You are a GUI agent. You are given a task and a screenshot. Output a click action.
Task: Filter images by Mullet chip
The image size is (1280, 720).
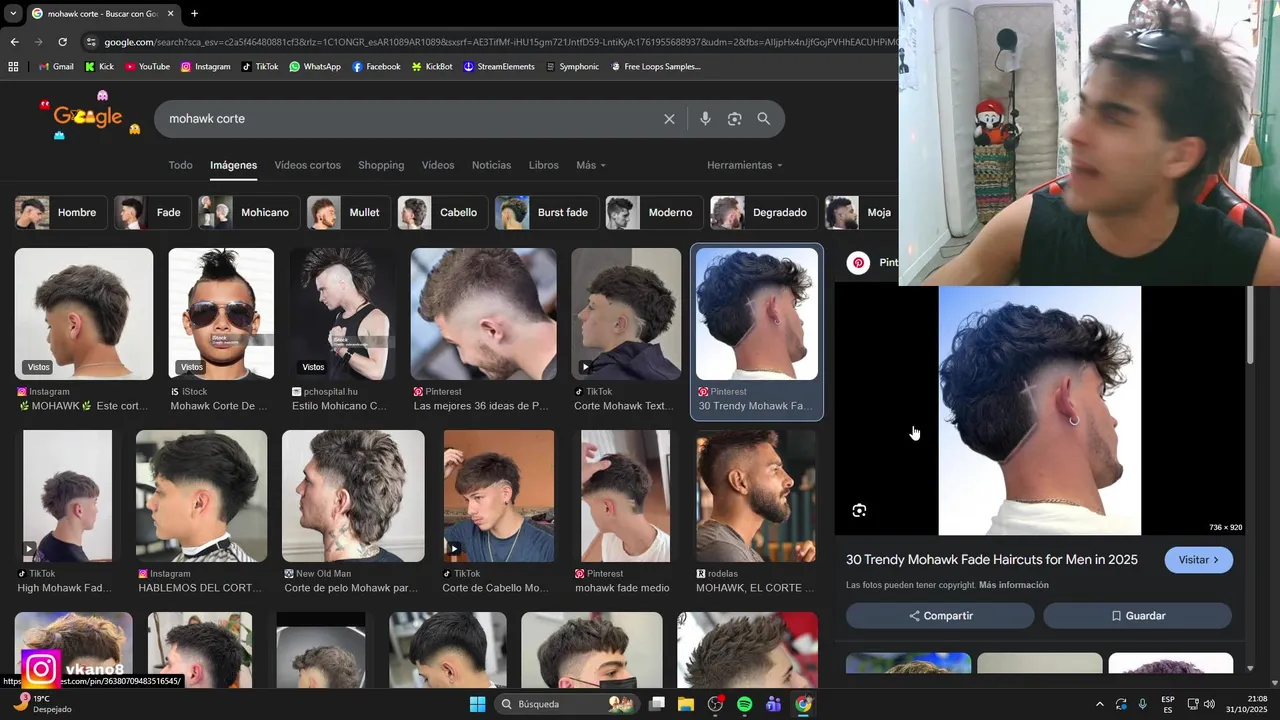coord(349,213)
